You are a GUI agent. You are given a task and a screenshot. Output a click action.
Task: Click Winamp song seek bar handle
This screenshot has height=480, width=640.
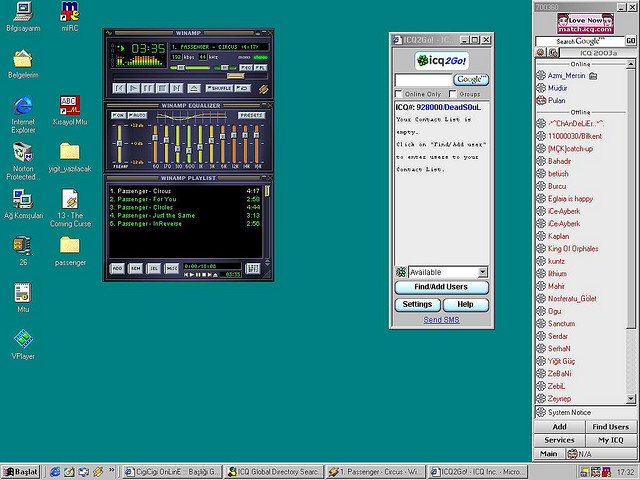(236, 76)
